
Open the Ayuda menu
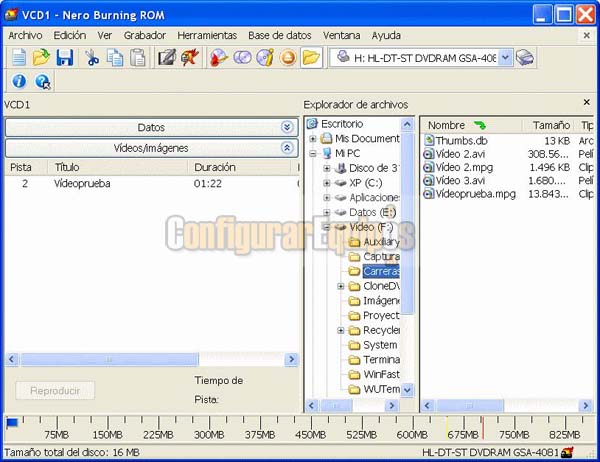click(386, 36)
